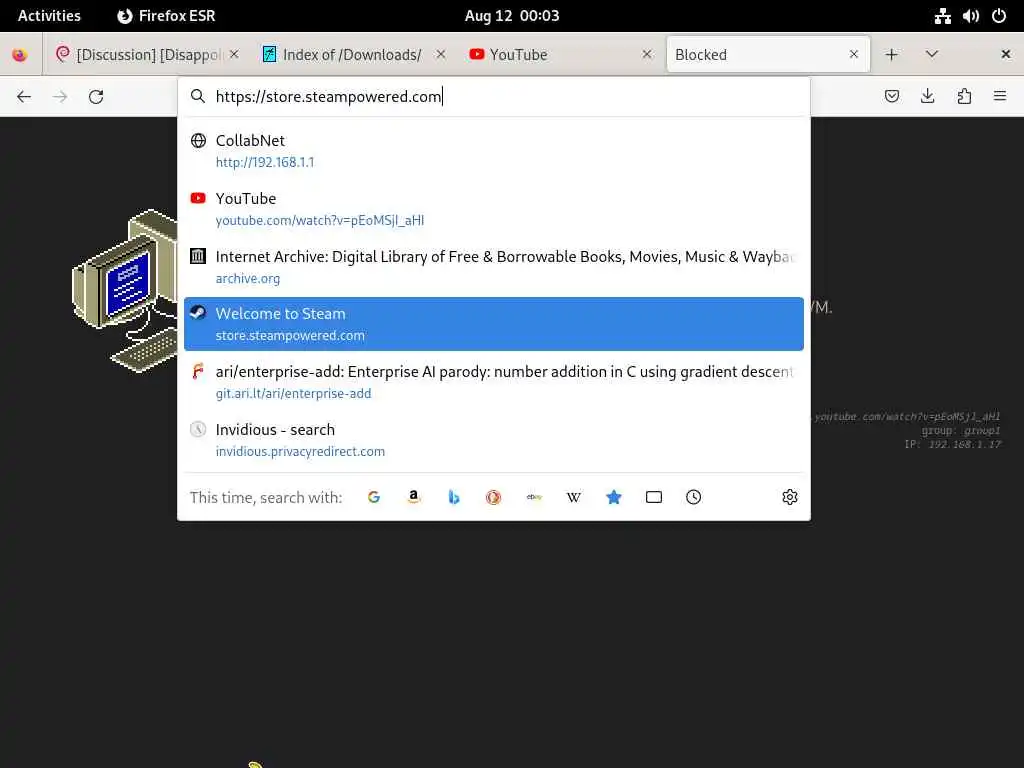Go forward to the next page

point(60,97)
